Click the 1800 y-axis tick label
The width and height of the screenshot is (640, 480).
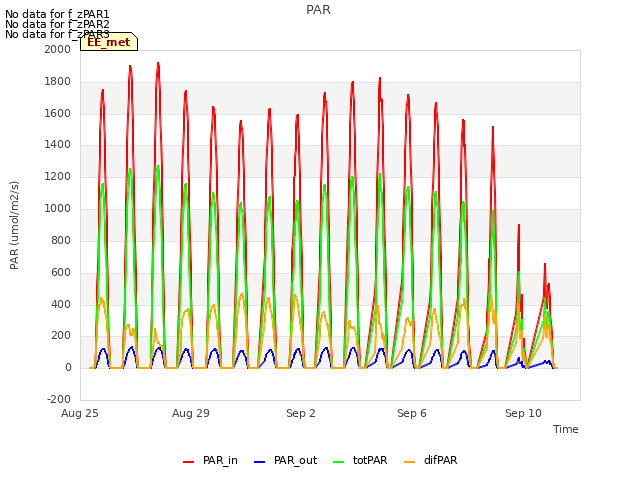click(58, 82)
